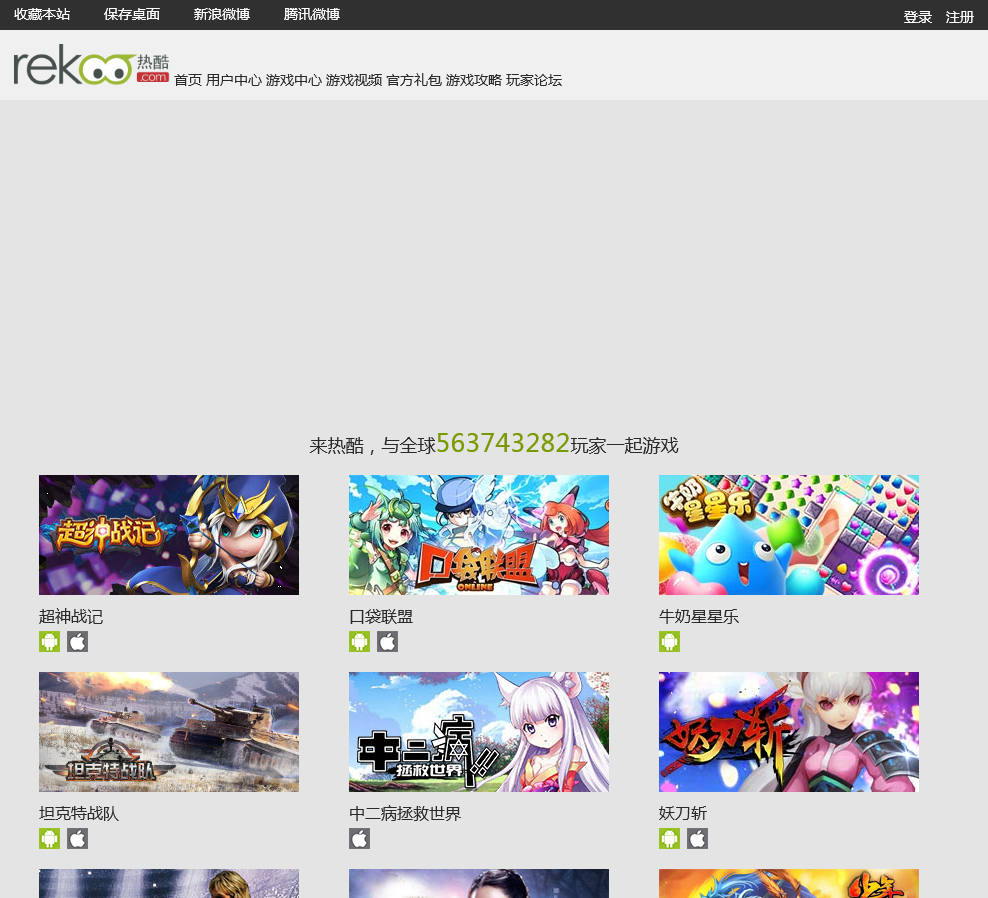This screenshot has width=988, height=898.
Task: Open 玩家论坛 navigation item
Action: pos(534,80)
